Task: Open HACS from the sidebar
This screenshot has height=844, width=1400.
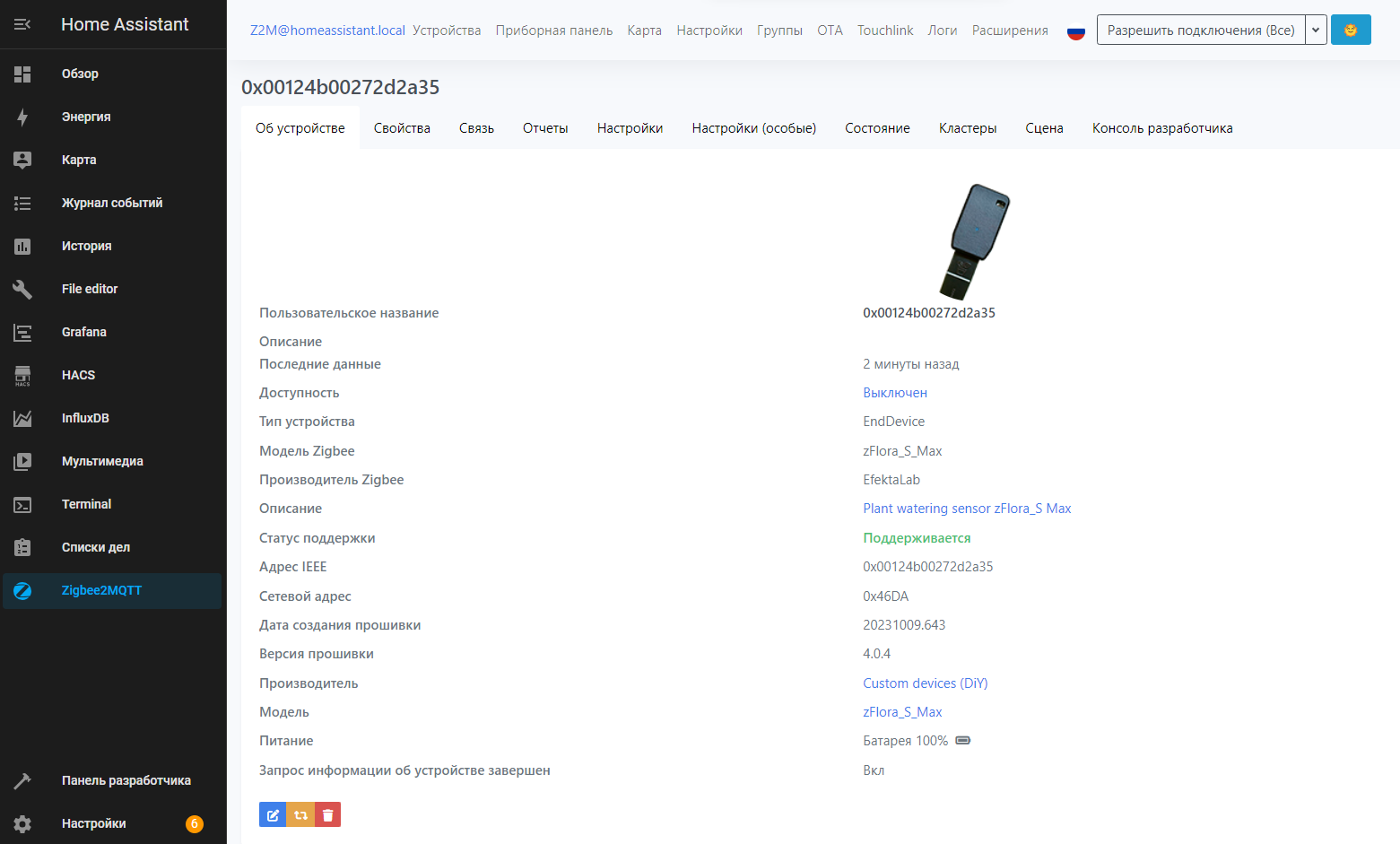Action: pyautogui.click(x=78, y=375)
